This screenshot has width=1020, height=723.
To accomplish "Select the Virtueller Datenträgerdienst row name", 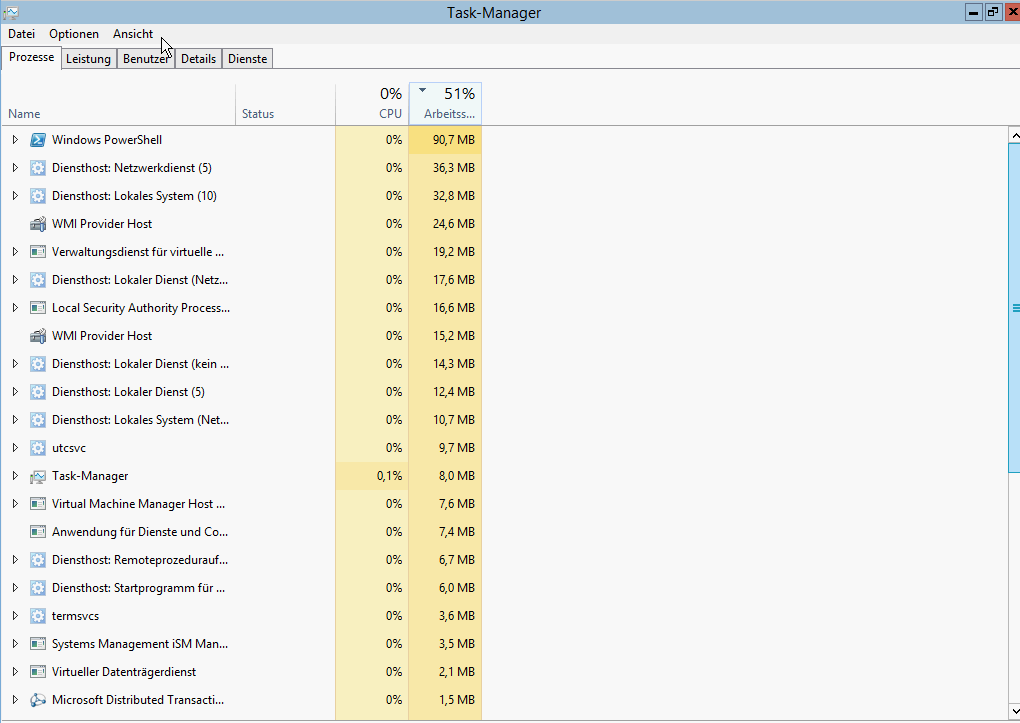I will pyautogui.click(x=124, y=672).
